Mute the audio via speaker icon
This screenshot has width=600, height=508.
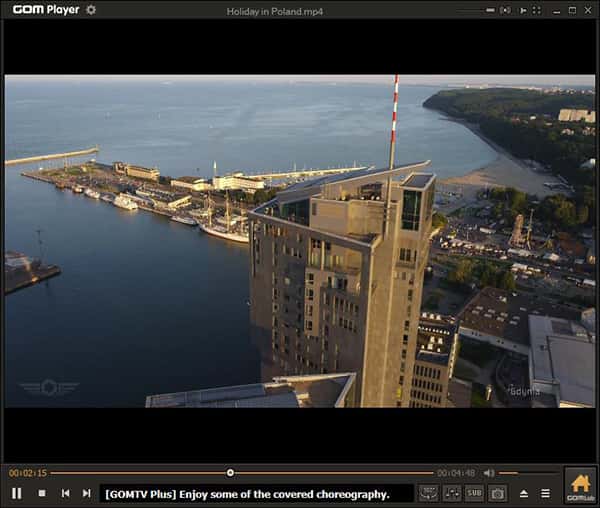[x=489, y=473]
